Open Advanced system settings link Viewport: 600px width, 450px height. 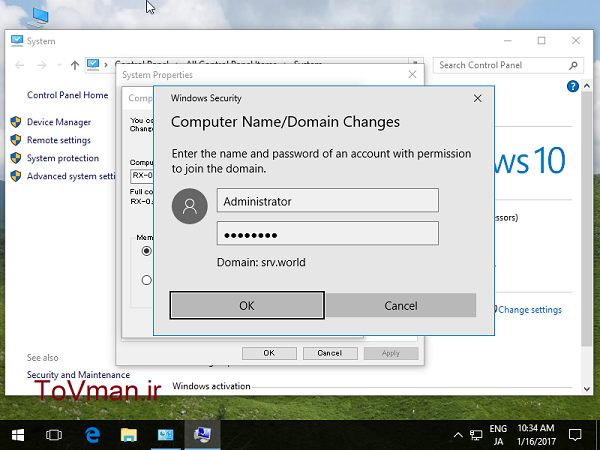tap(71, 176)
